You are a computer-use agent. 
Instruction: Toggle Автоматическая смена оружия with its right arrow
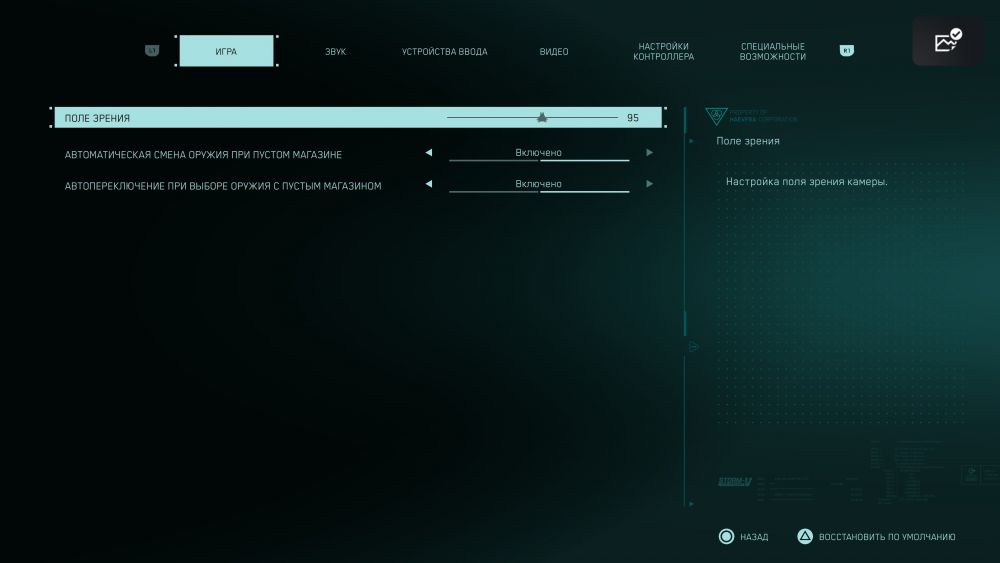pos(649,153)
